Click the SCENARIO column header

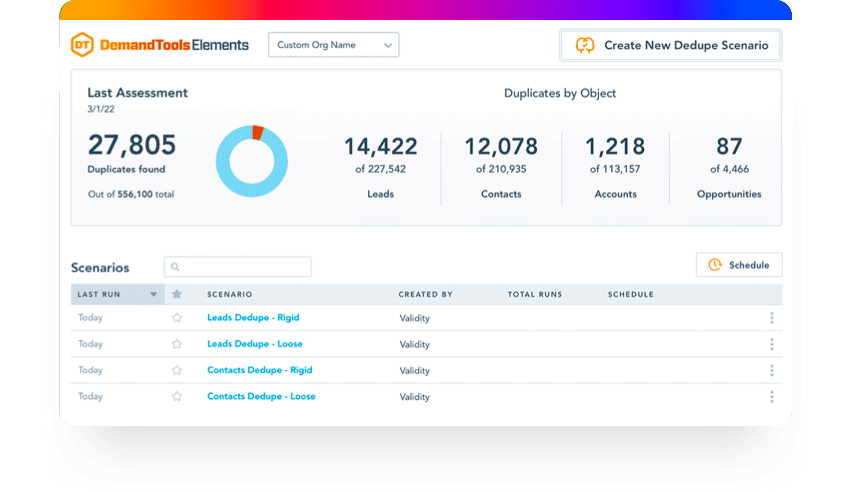pos(229,294)
